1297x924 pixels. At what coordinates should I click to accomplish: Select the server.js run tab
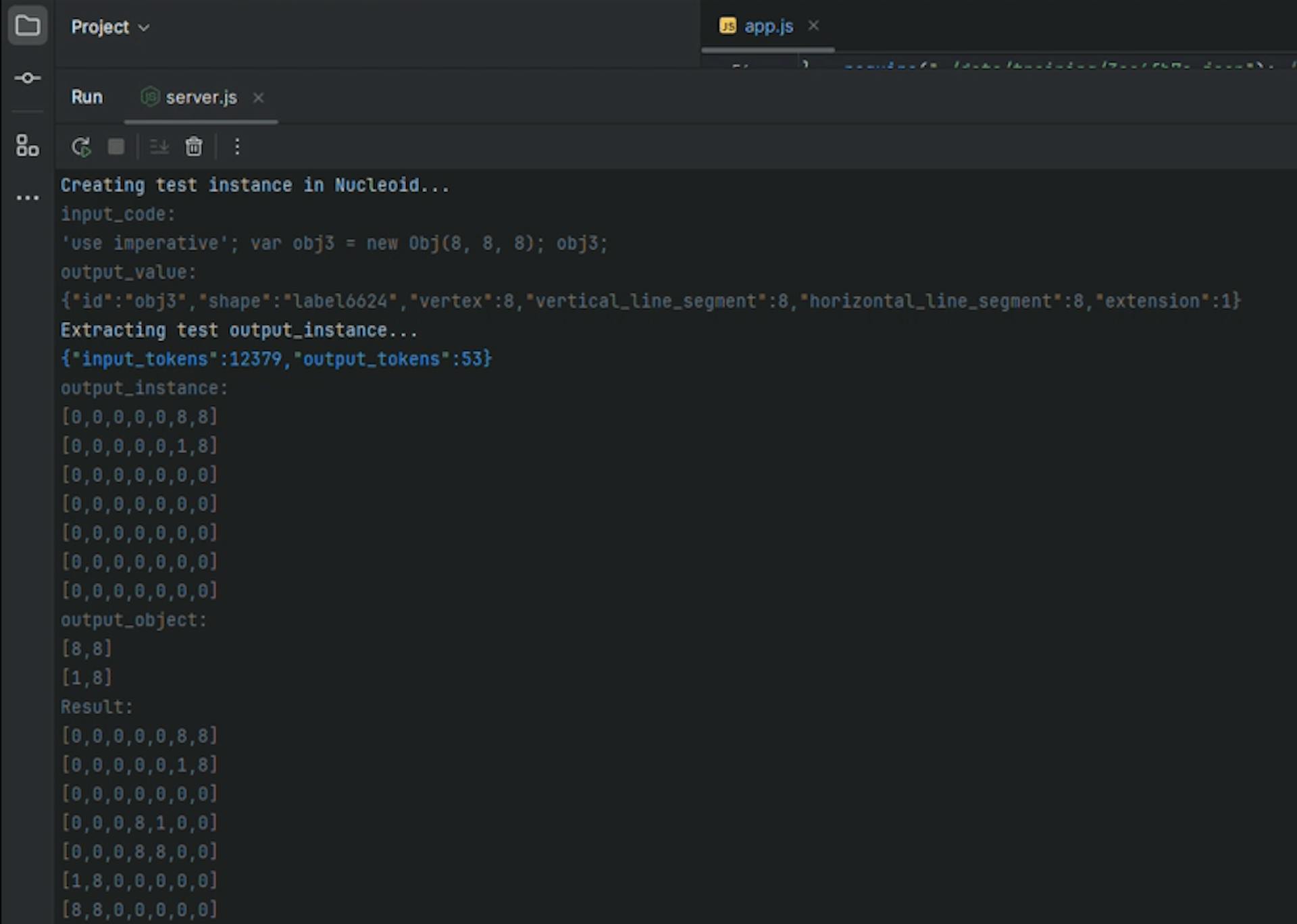[201, 97]
